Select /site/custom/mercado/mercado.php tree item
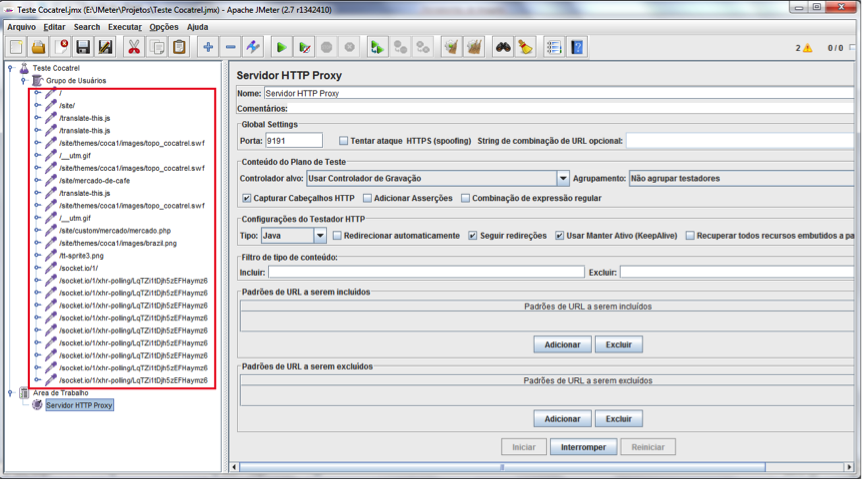 (115, 230)
